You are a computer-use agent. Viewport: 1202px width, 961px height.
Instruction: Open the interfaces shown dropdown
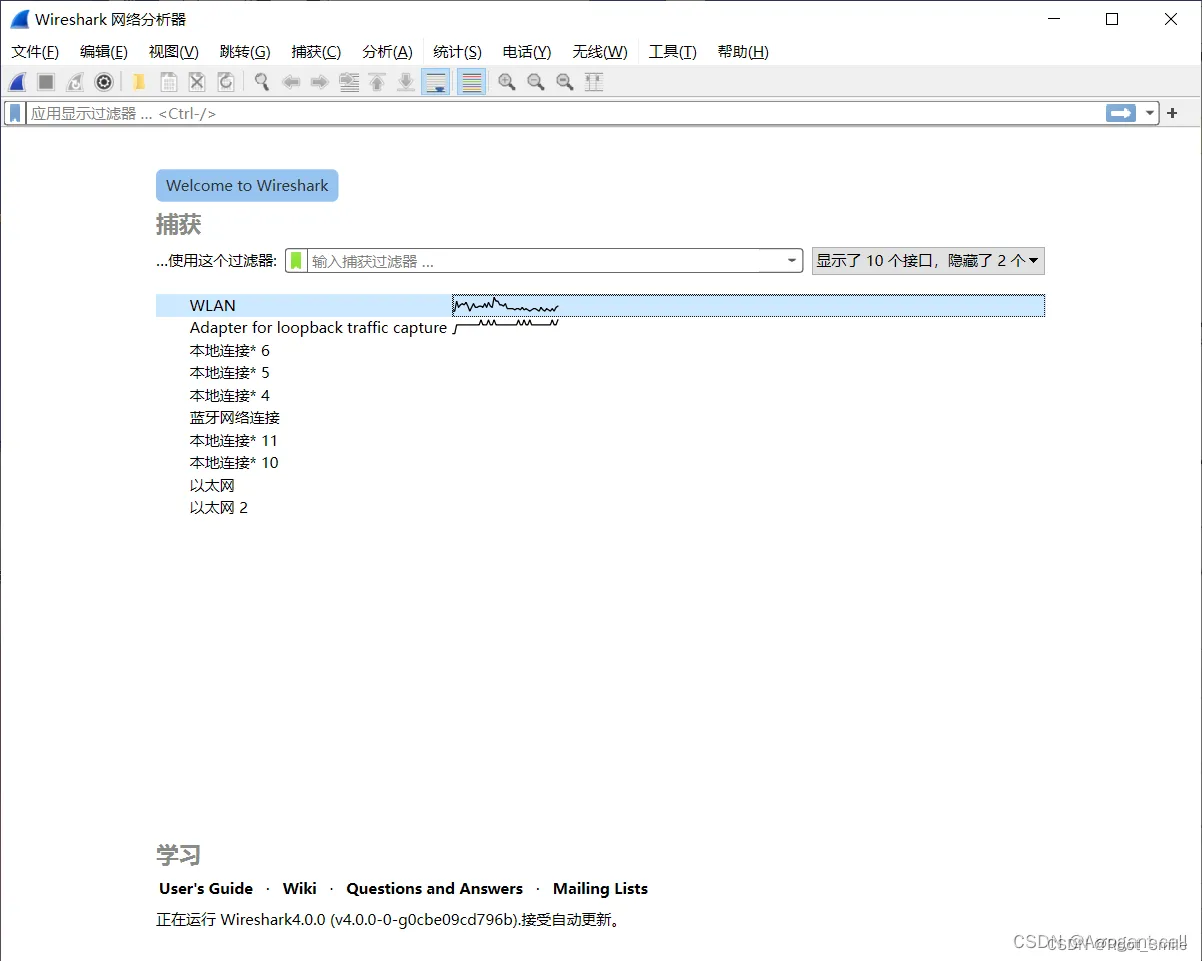(928, 261)
